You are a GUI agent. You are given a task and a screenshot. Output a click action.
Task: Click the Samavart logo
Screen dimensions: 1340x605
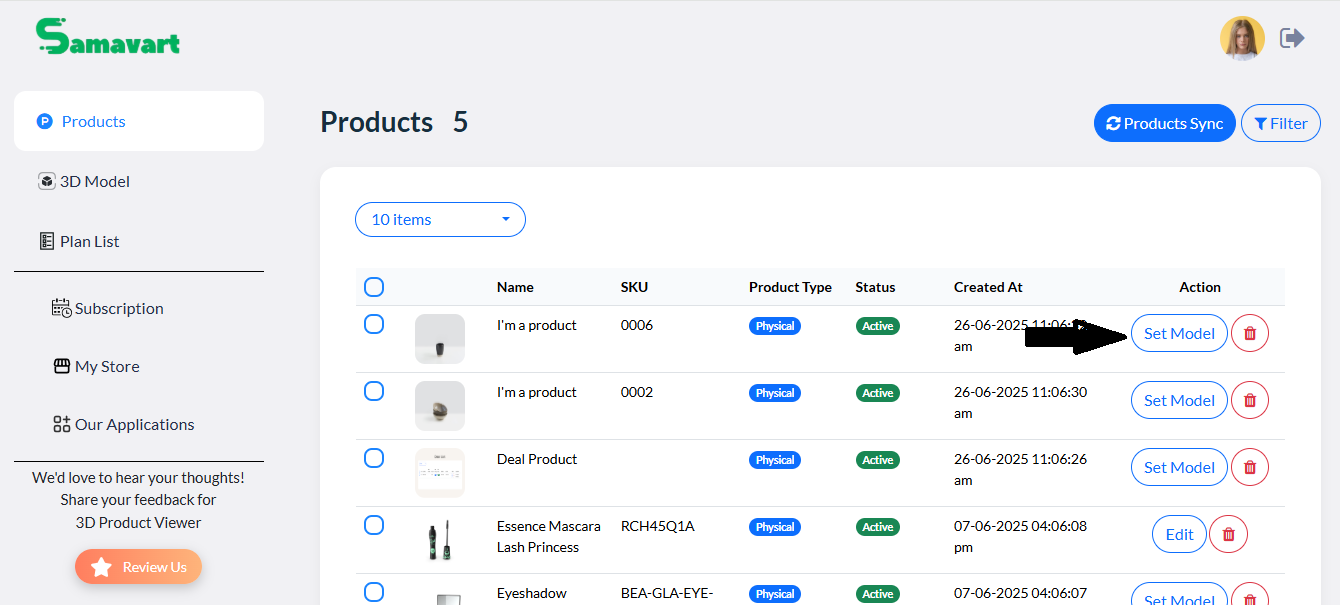pyautogui.click(x=108, y=37)
